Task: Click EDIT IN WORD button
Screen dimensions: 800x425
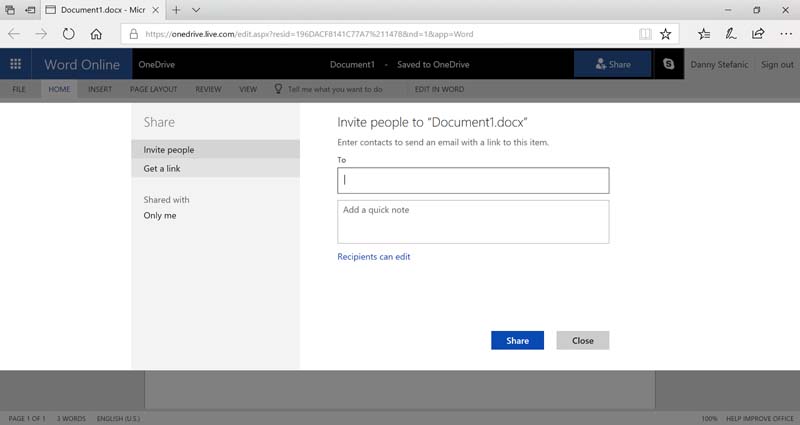Action: pyautogui.click(x=439, y=89)
